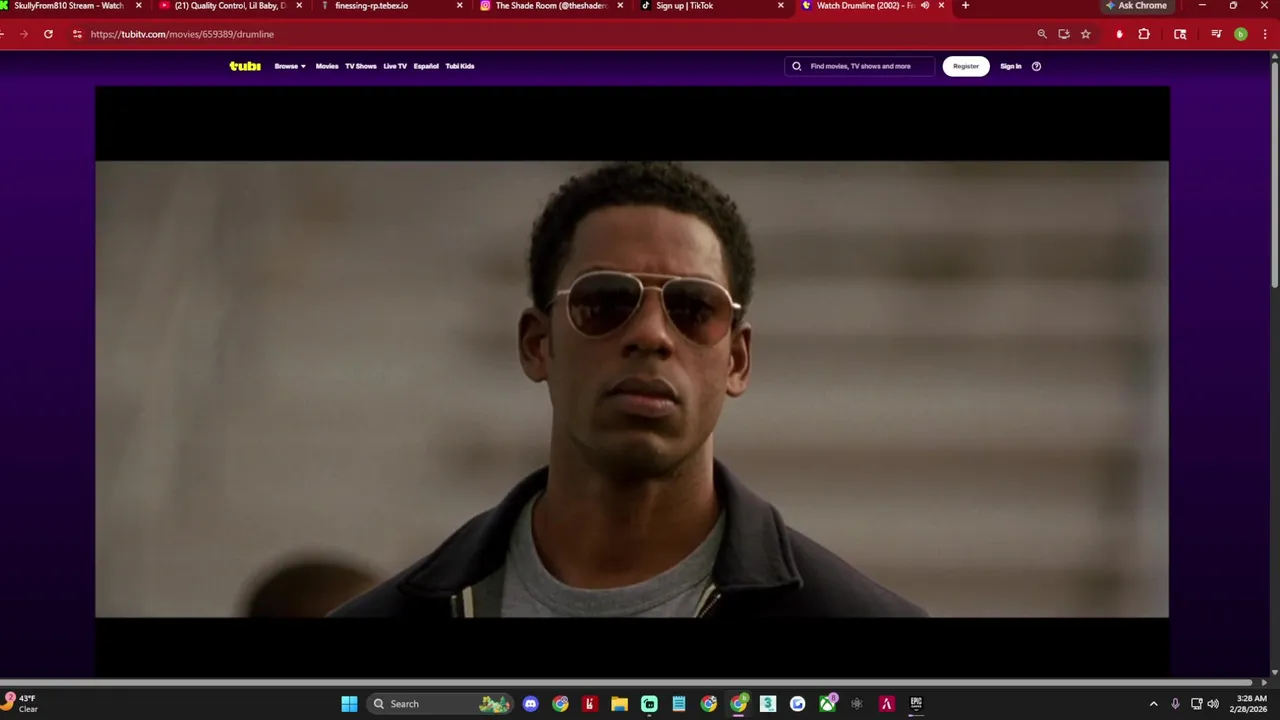This screenshot has width=1280, height=720.
Task: Mute the Watch Drumline tab via its speaker icon
Action: 925,6
